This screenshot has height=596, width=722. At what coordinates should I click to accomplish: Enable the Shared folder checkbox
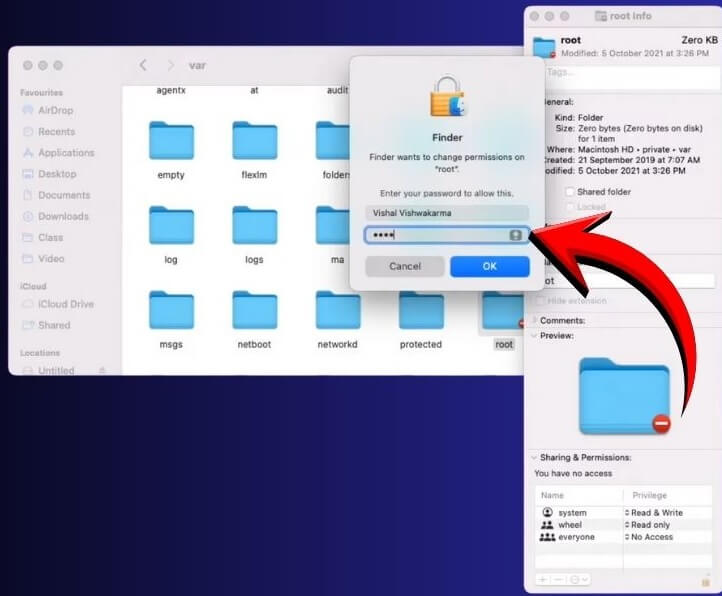[570, 192]
